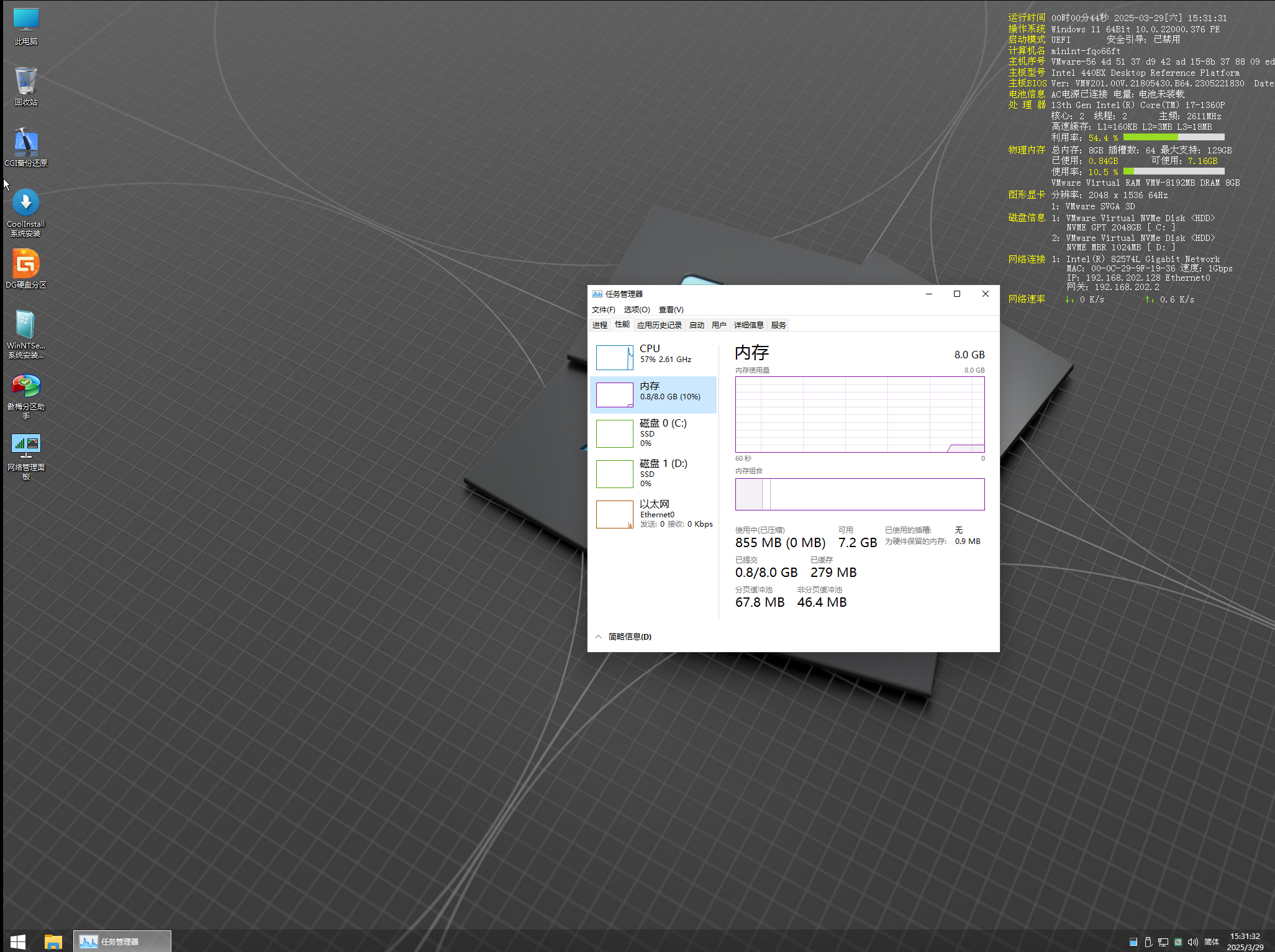Switch to the 应用历史记录 tab

tap(660, 325)
